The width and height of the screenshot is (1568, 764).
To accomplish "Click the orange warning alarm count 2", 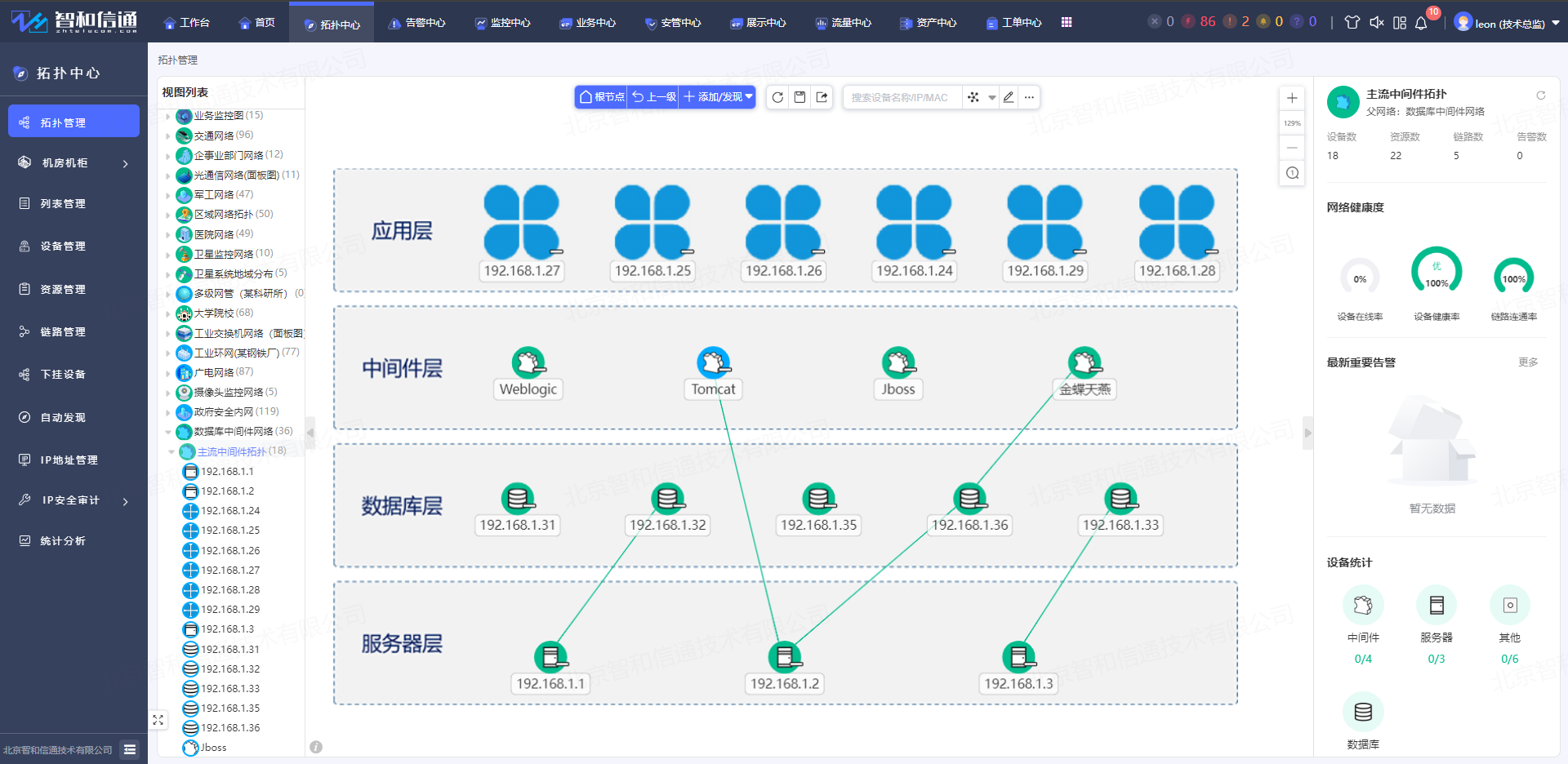I will (x=1236, y=22).
